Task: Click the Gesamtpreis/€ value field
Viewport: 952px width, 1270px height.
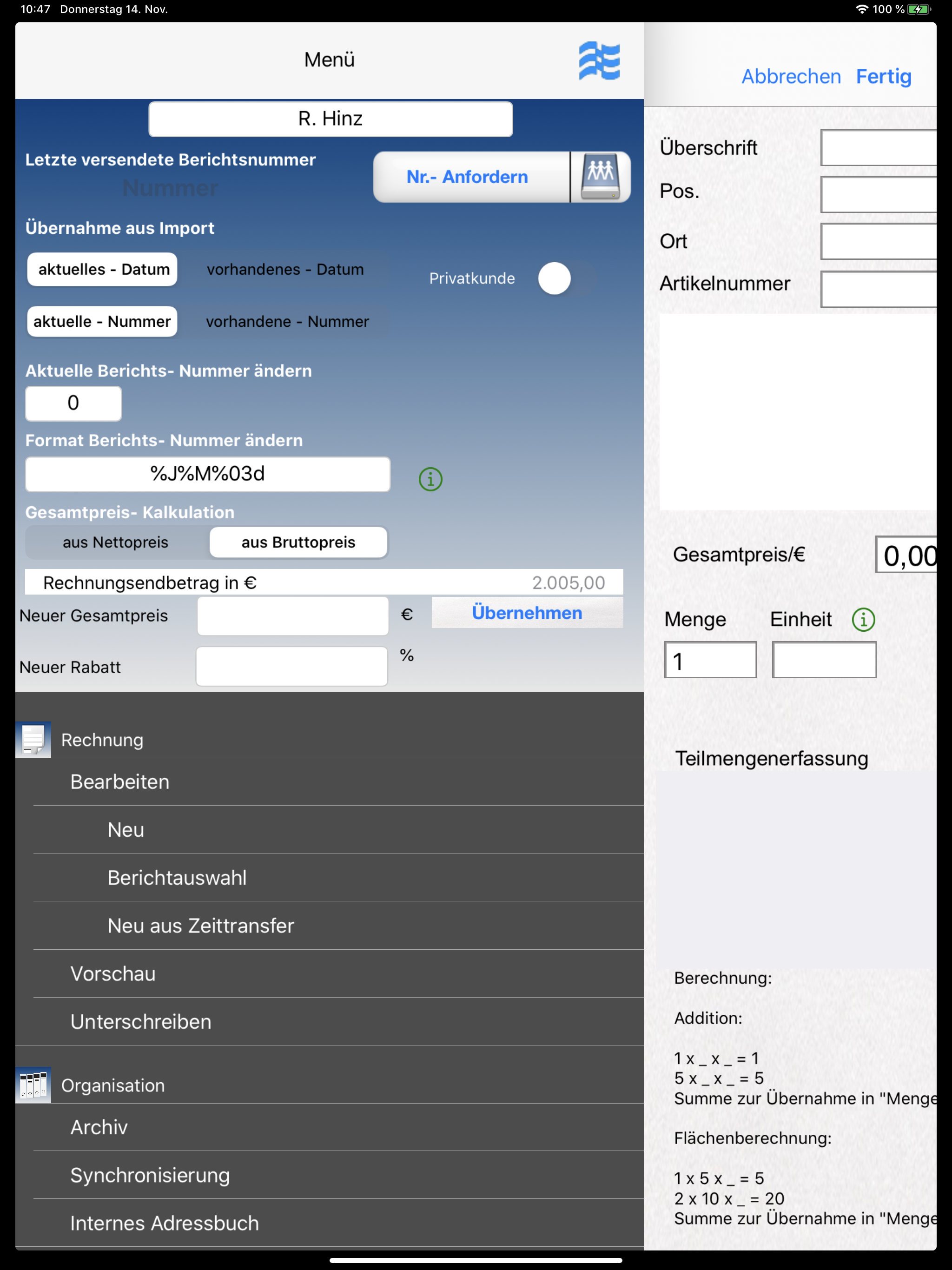Action: point(906,555)
